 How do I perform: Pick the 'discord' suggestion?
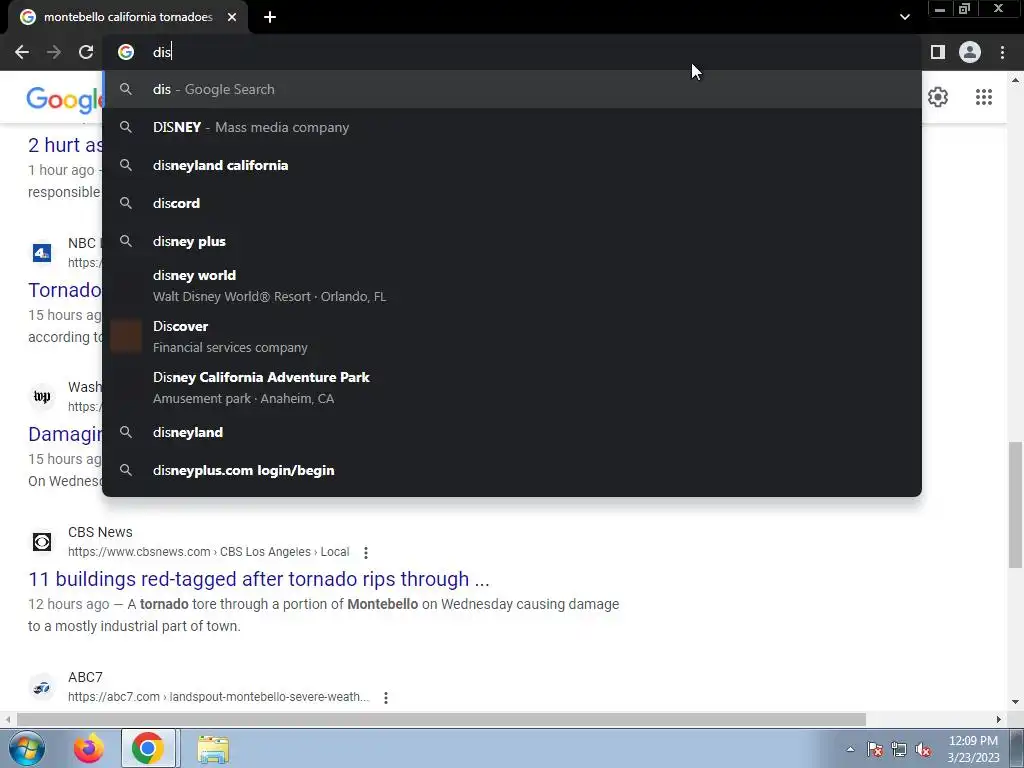(x=512, y=203)
